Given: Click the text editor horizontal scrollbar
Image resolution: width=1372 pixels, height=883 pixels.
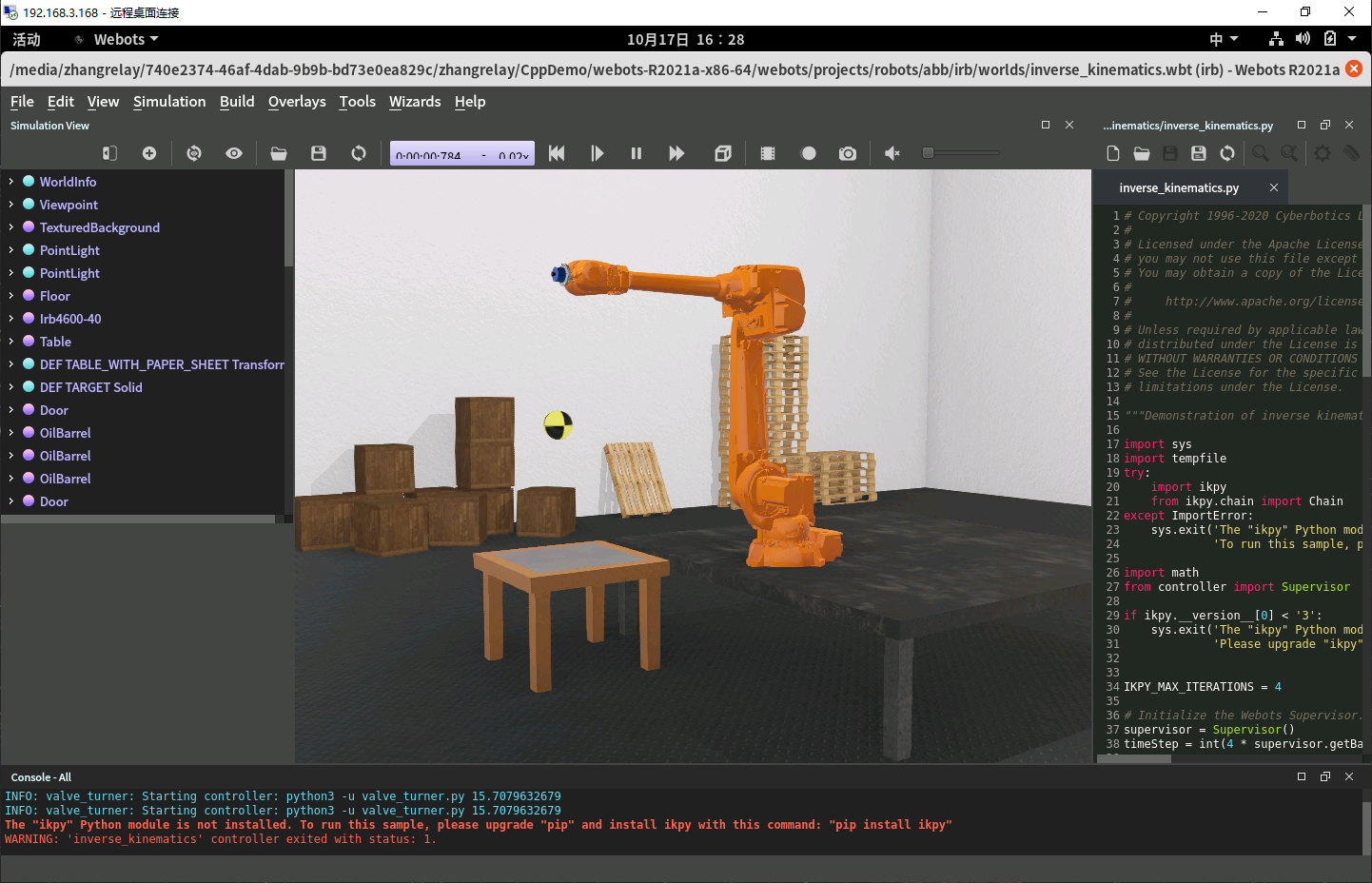Looking at the screenshot, I should tap(1134, 758).
